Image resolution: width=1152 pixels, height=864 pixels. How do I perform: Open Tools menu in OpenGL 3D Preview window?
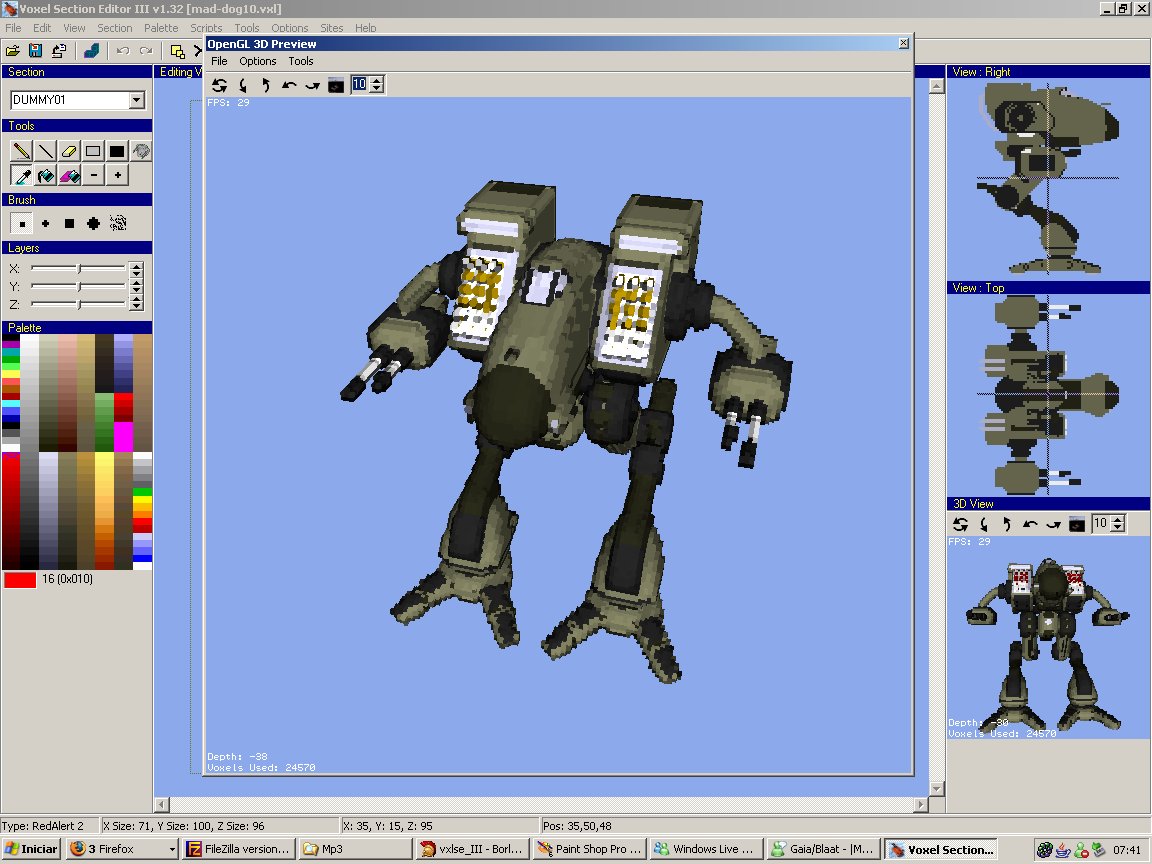tap(300, 61)
